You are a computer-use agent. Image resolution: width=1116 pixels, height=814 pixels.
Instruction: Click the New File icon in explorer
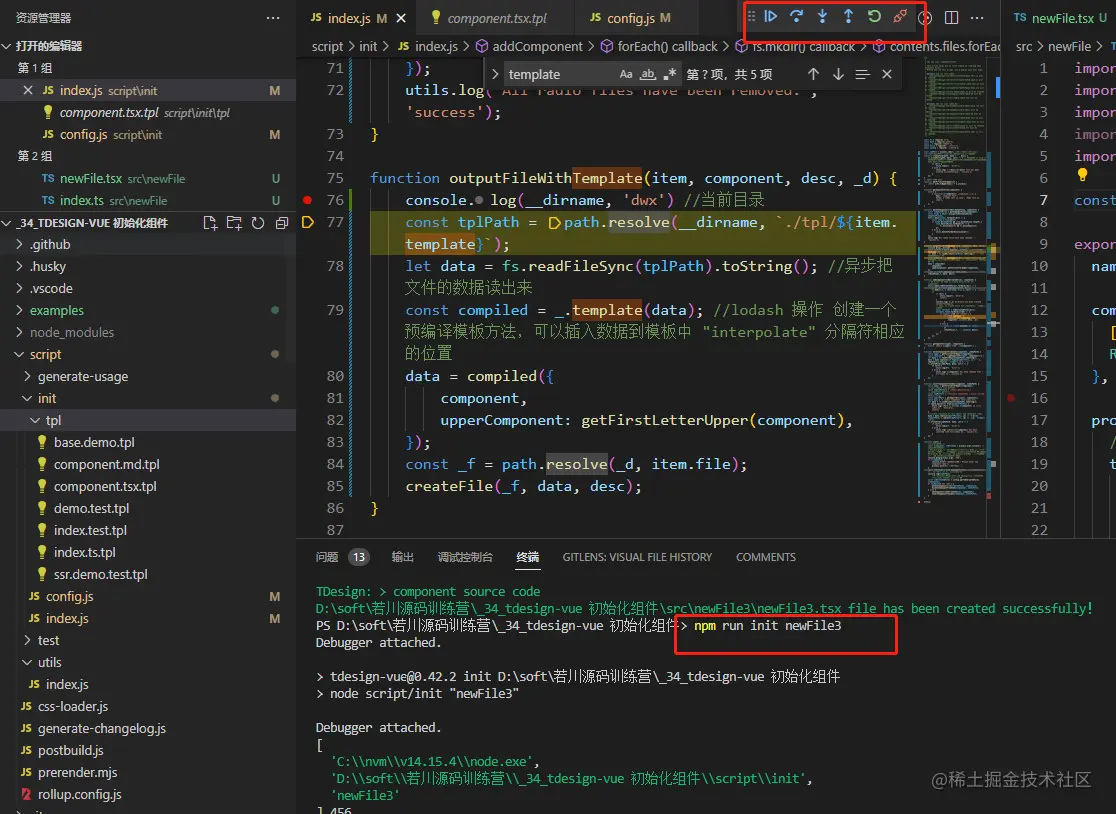tap(210, 223)
